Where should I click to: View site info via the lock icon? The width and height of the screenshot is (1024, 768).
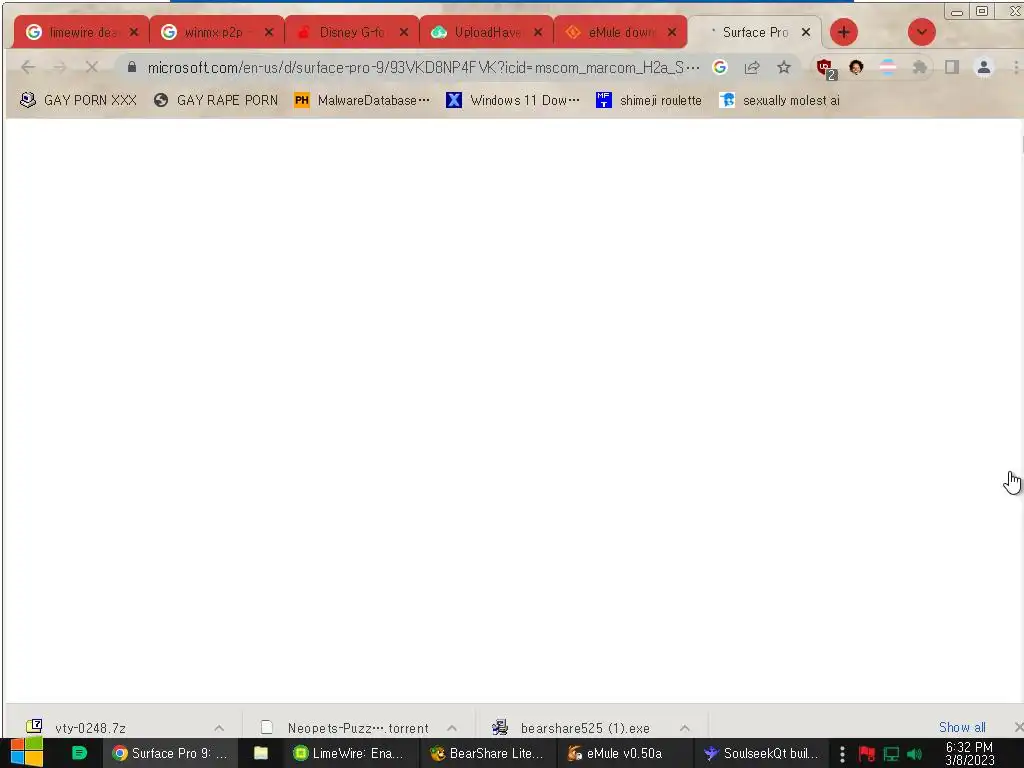132,67
